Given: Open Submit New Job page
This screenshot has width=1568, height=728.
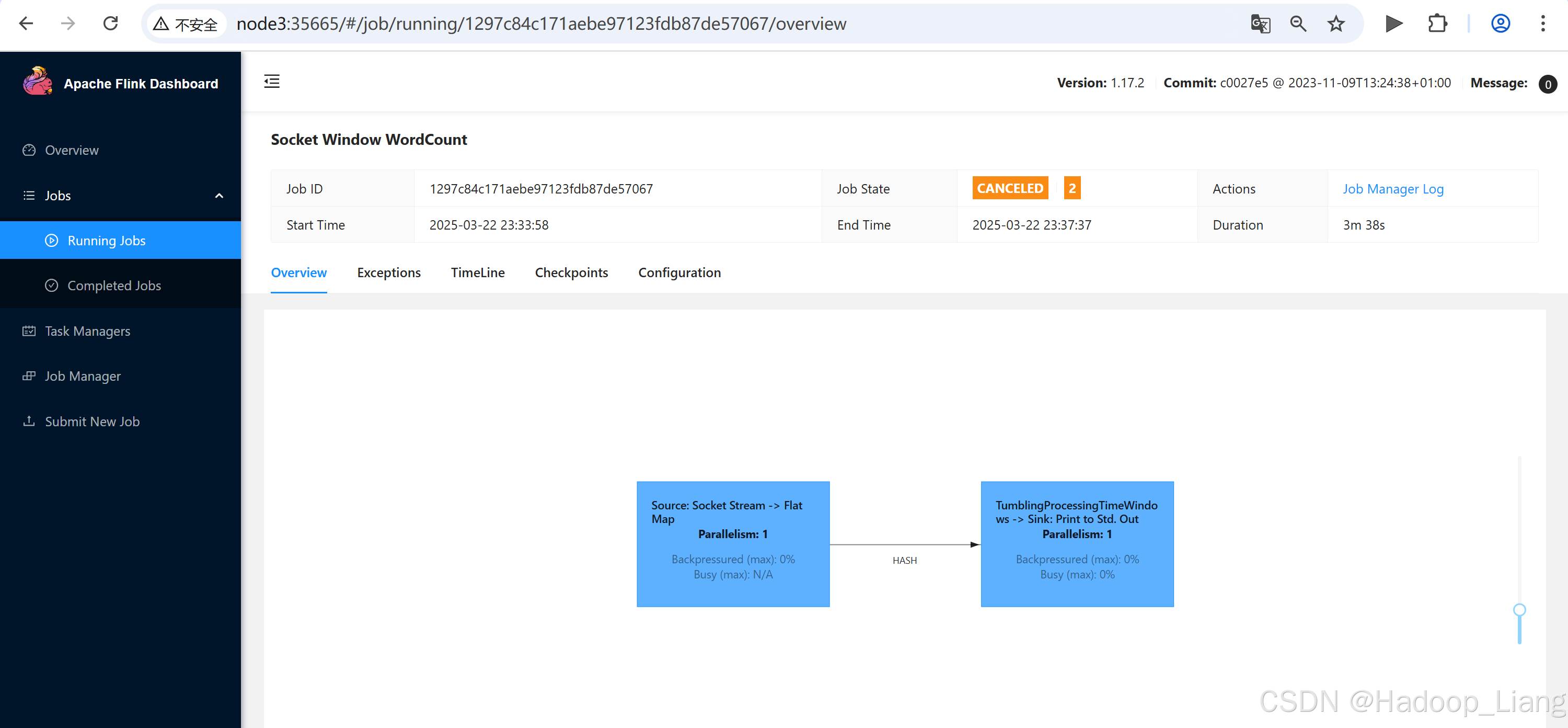Looking at the screenshot, I should click(92, 422).
